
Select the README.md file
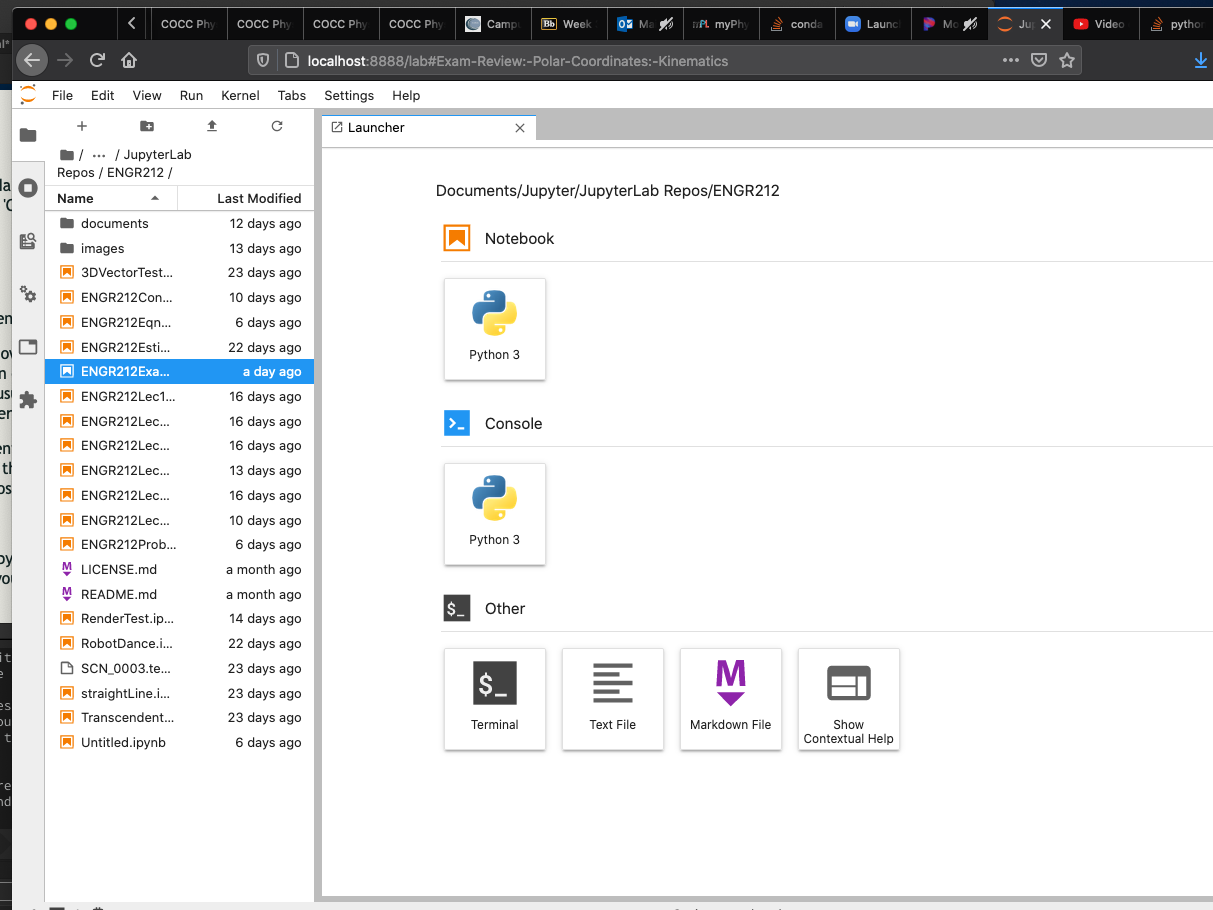point(118,594)
